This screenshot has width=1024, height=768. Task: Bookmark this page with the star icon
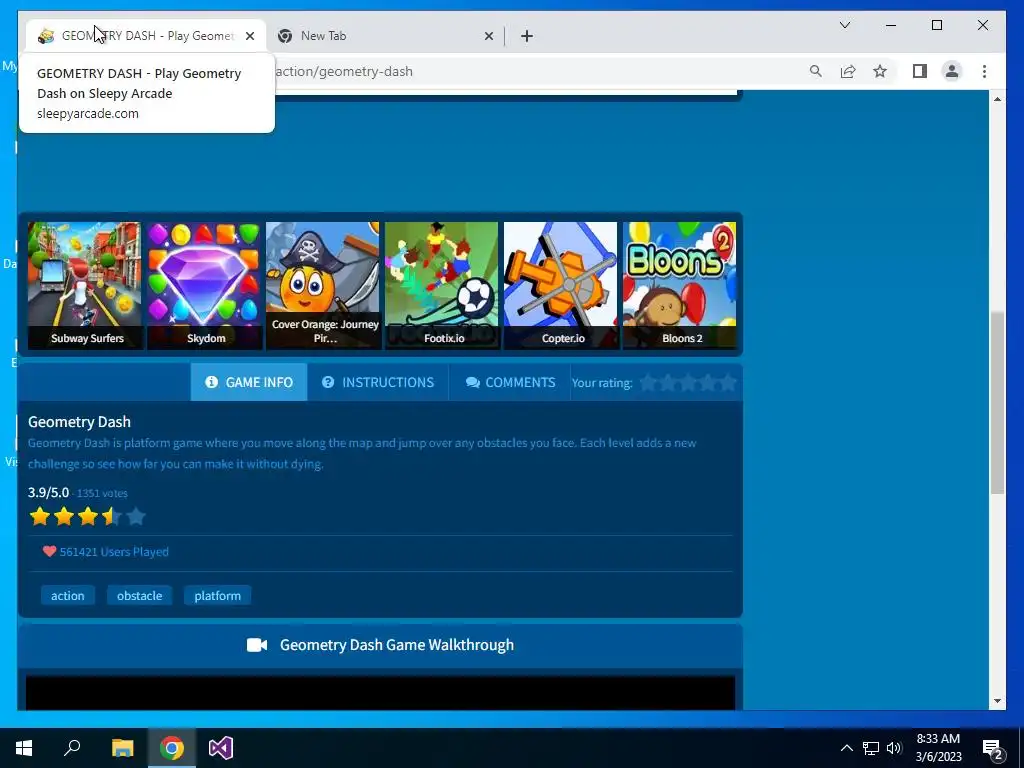coord(880,71)
